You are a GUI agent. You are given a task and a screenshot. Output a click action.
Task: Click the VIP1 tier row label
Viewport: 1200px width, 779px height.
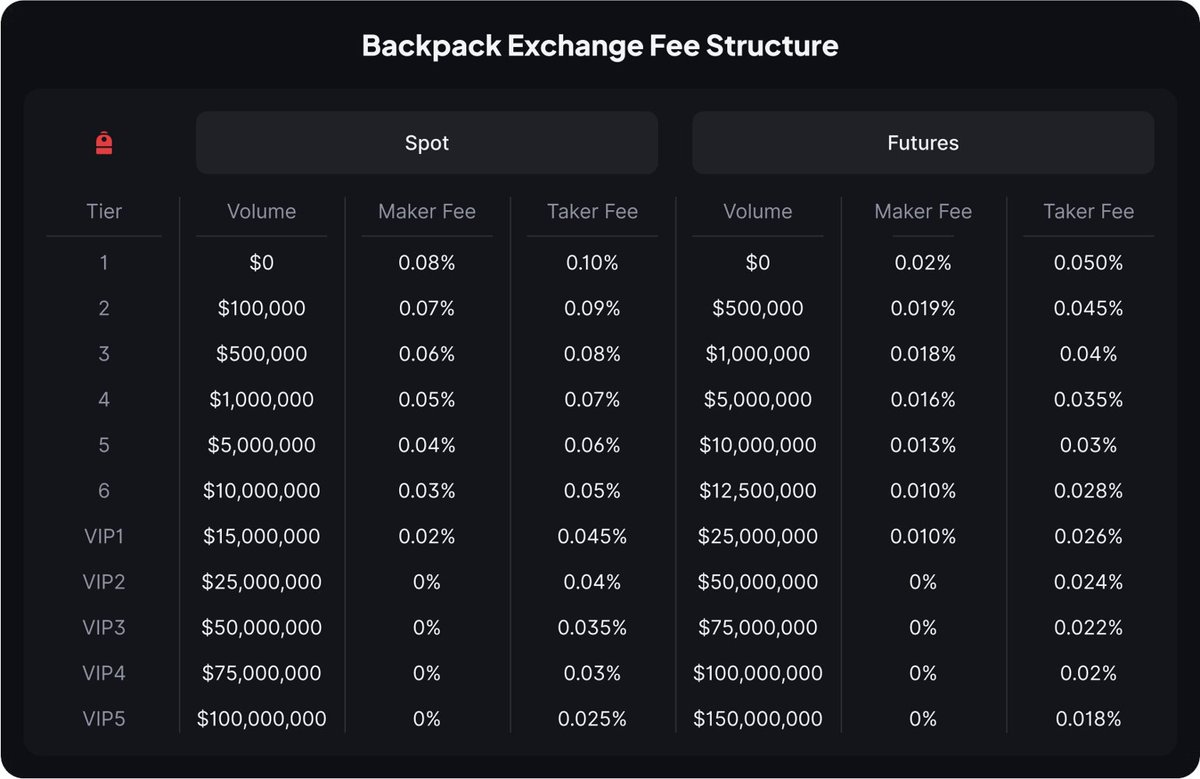point(104,536)
